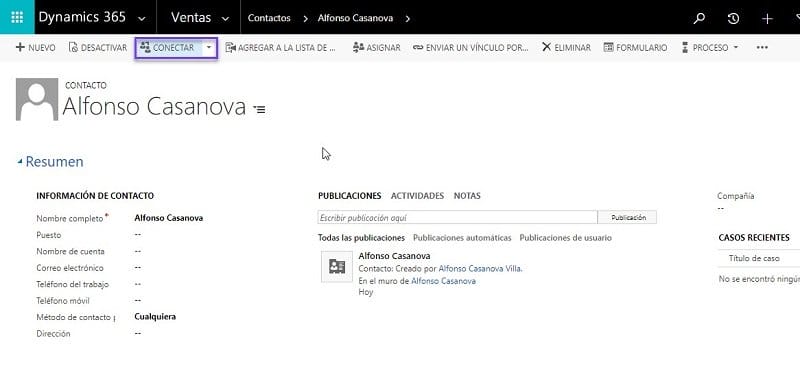Click Alfonso Casanova post title
This screenshot has height=366, width=800.
tap(394, 256)
